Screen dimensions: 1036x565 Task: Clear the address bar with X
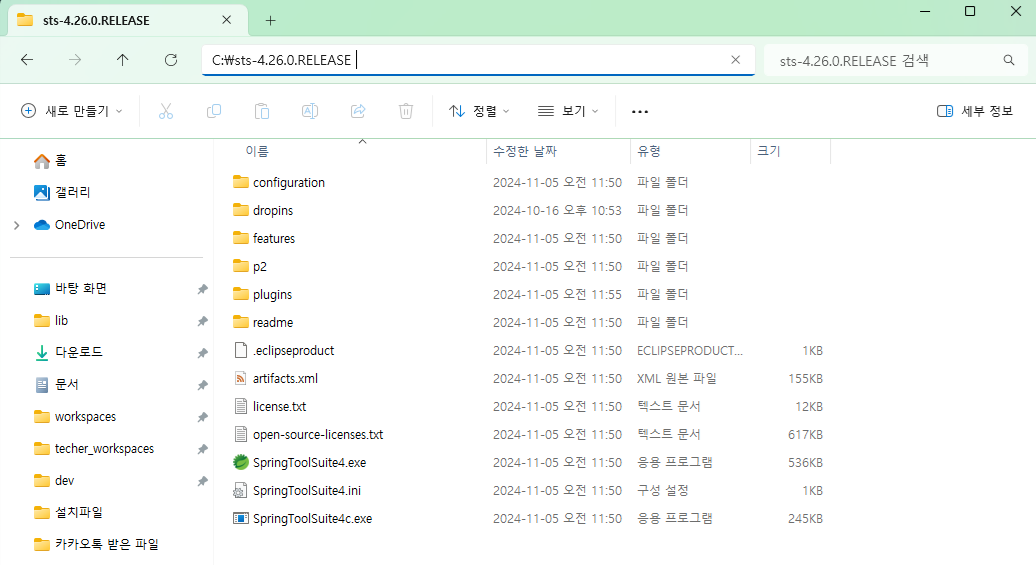(x=735, y=60)
